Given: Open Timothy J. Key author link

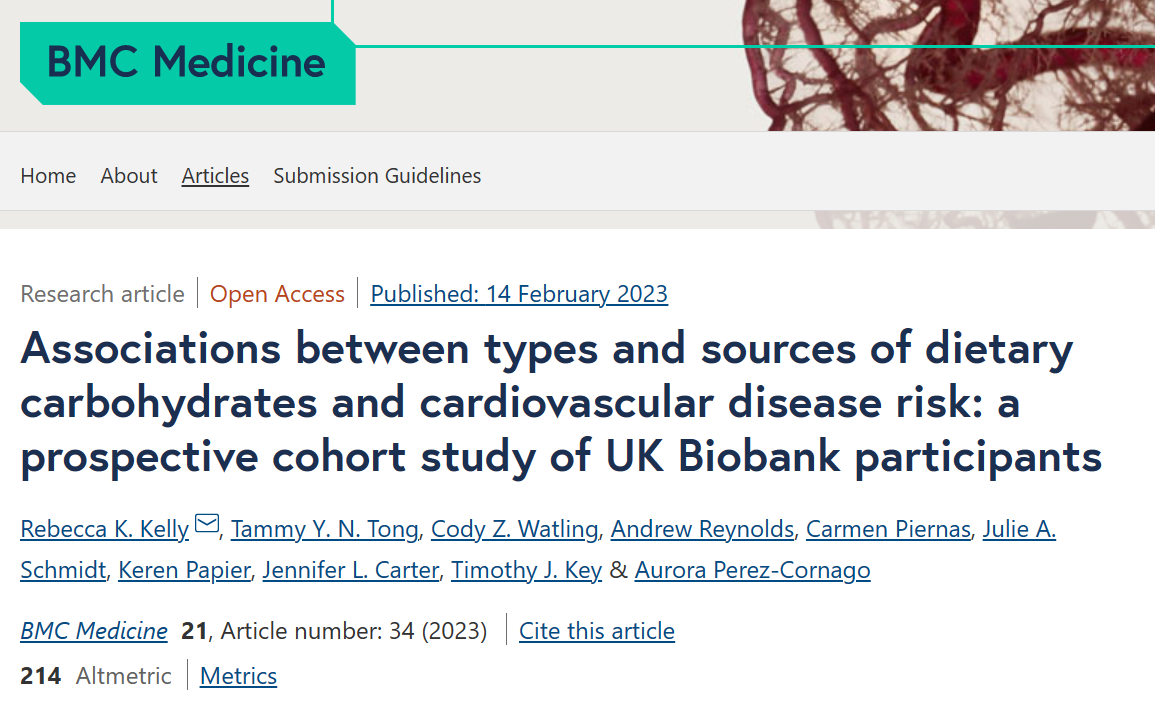Looking at the screenshot, I should [526, 570].
